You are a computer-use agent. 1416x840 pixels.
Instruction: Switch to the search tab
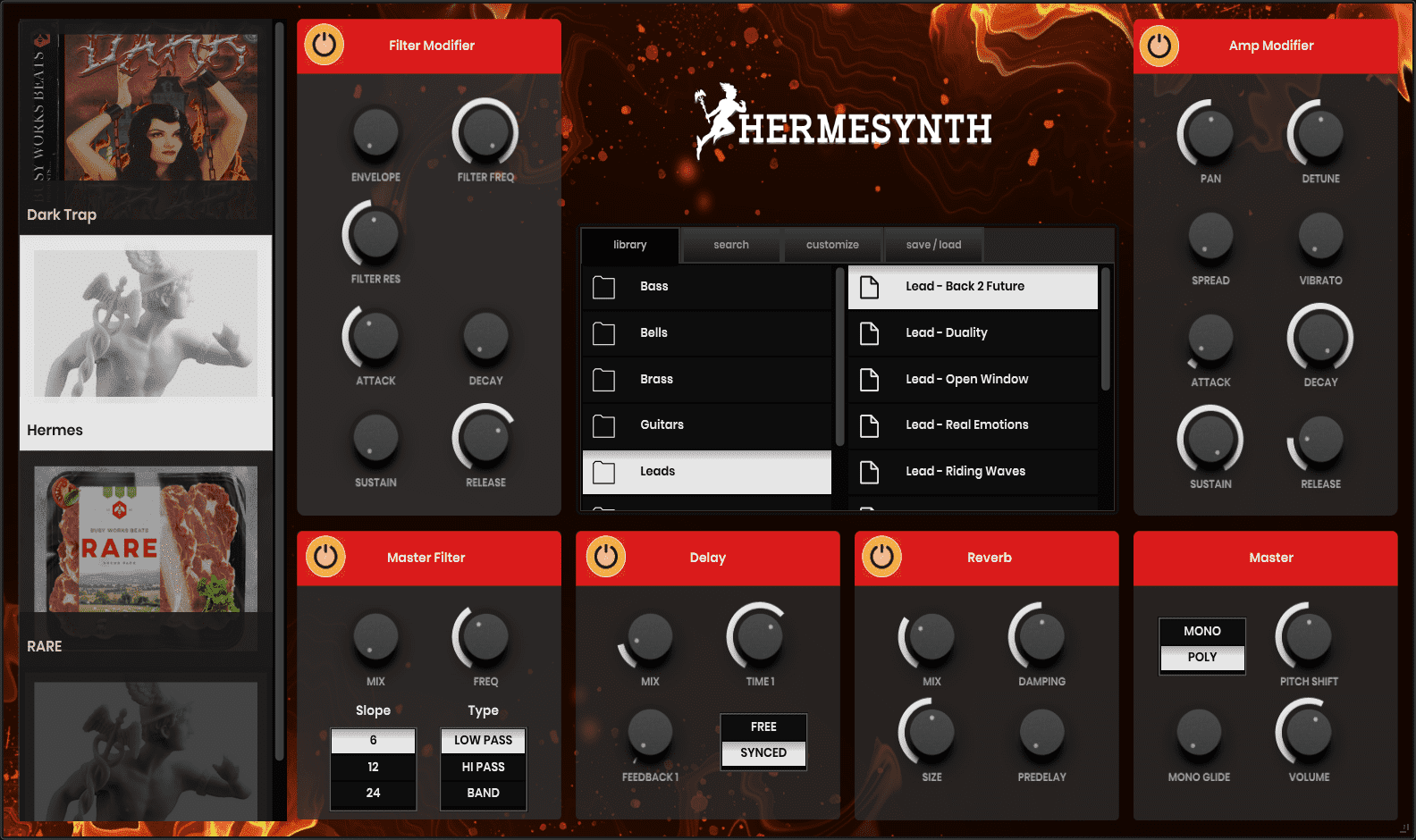[731, 245]
